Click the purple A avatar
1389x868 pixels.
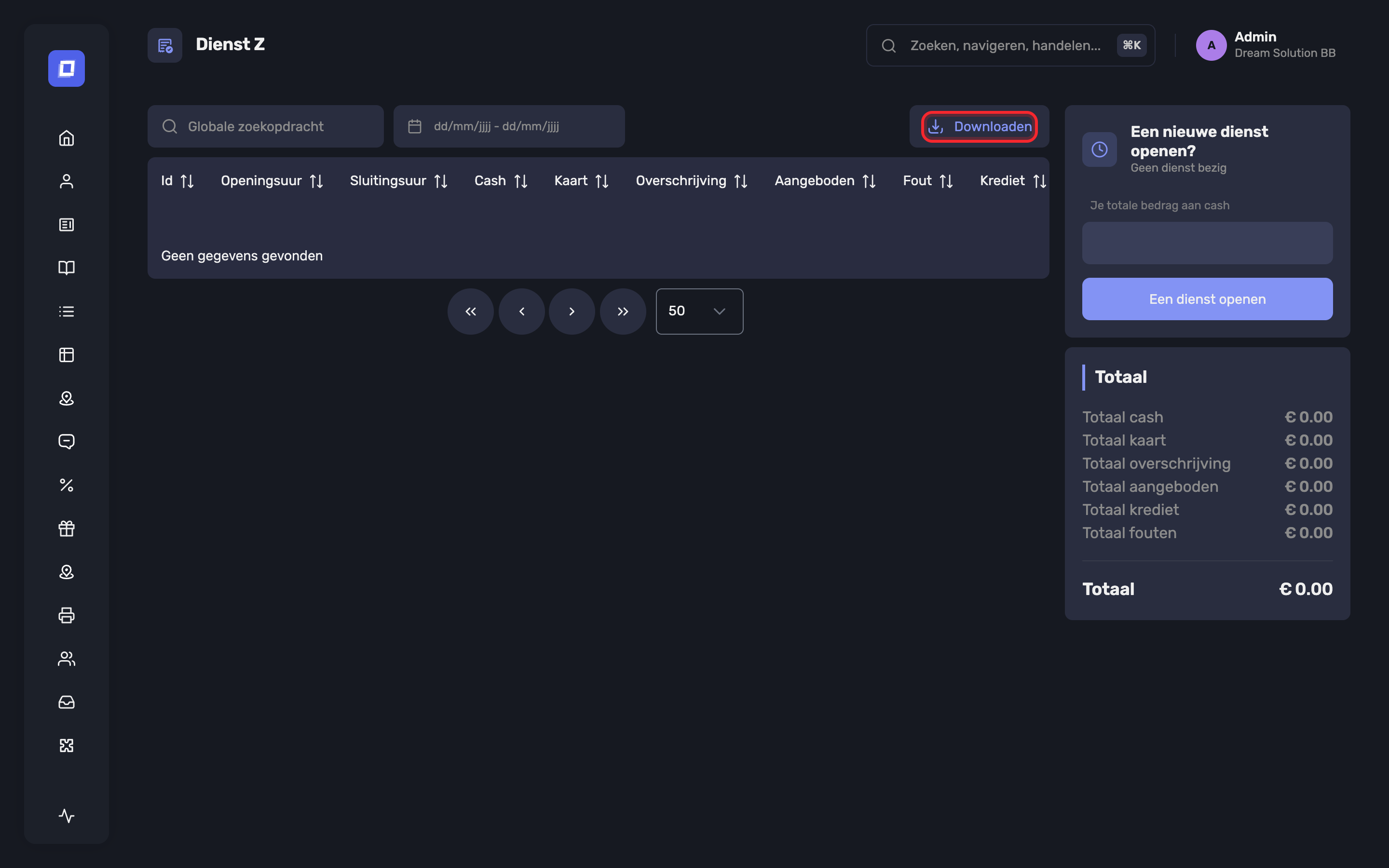[1211, 45]
